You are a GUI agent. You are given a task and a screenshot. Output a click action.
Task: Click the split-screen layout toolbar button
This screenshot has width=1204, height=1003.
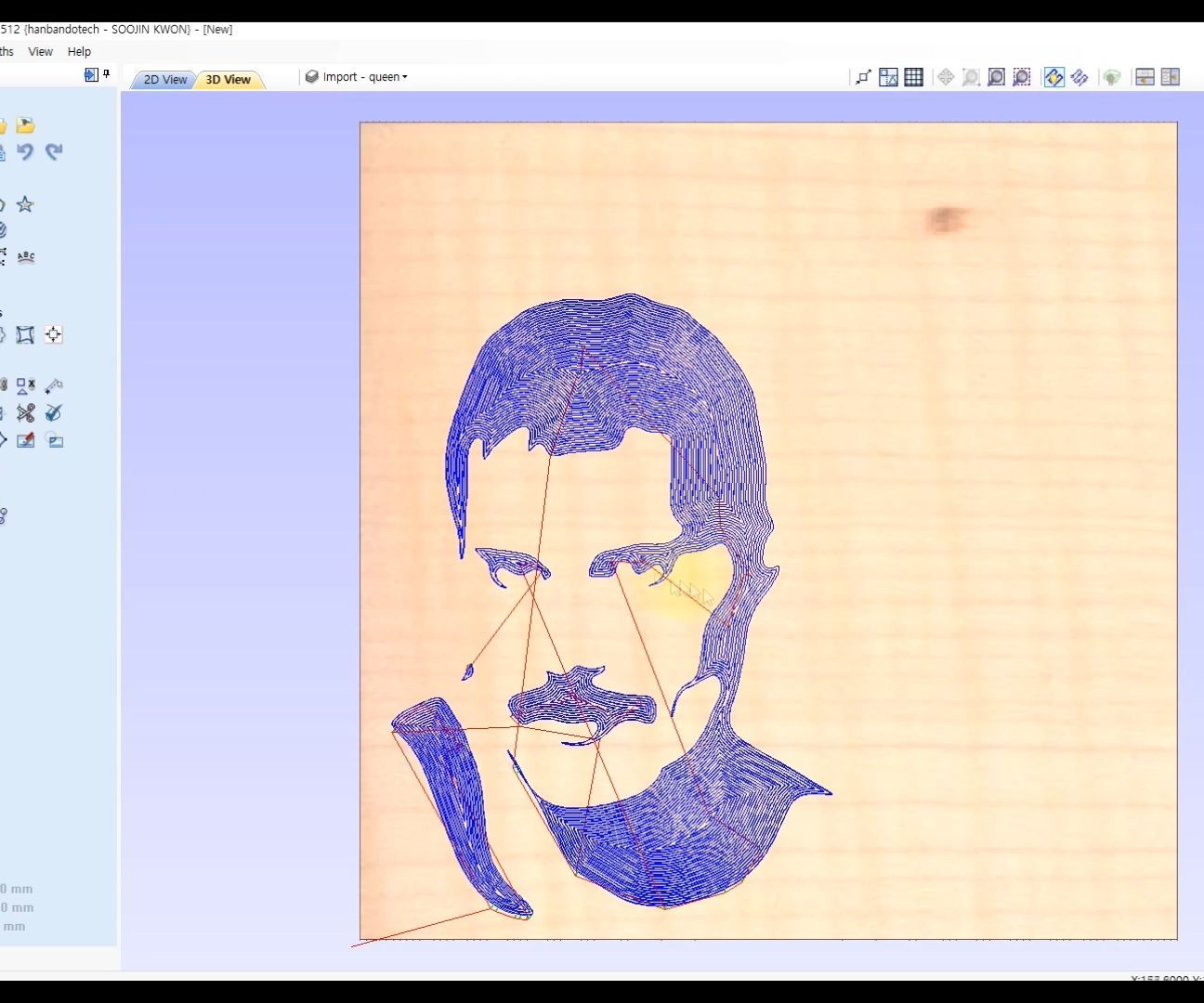[x=1145, y=78]
